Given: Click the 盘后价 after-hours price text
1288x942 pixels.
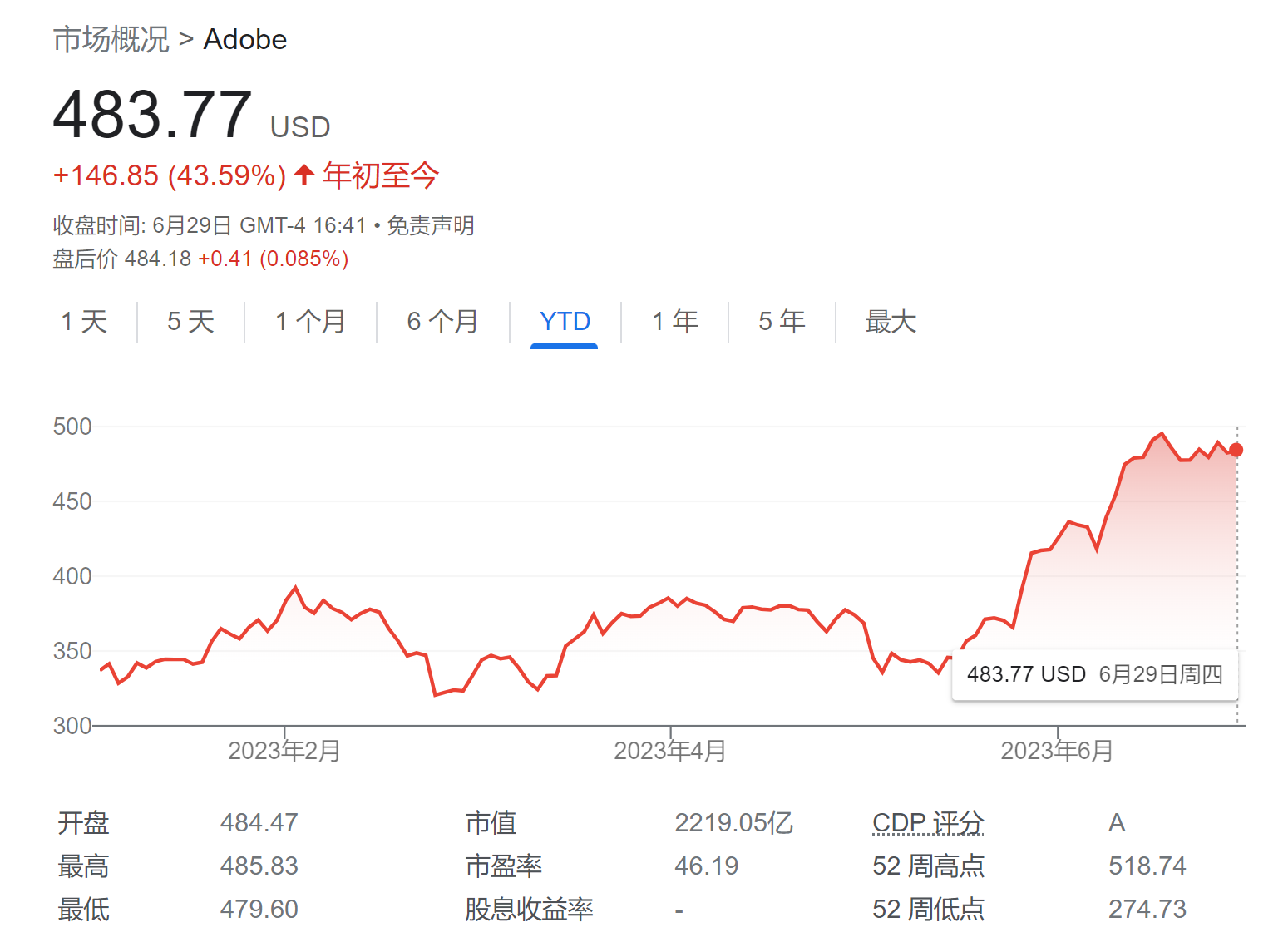Looking at the screenshot, I should tap(86, 259).
